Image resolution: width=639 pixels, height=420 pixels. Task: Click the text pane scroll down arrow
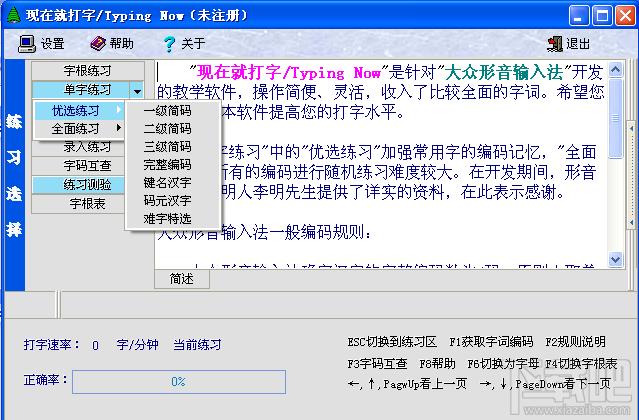[615, 259]
